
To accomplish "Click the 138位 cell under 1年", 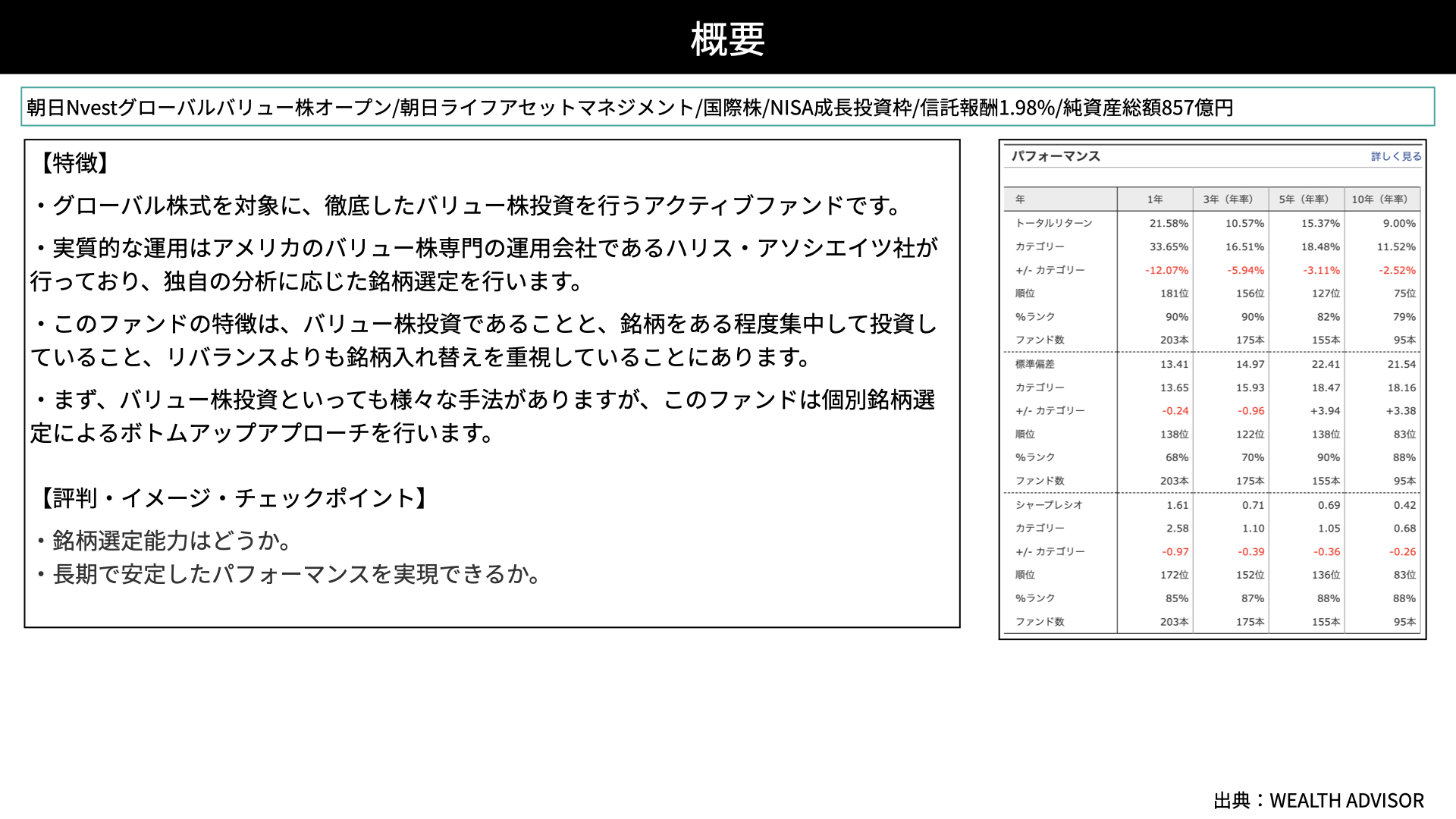I will click(1174, 435).
